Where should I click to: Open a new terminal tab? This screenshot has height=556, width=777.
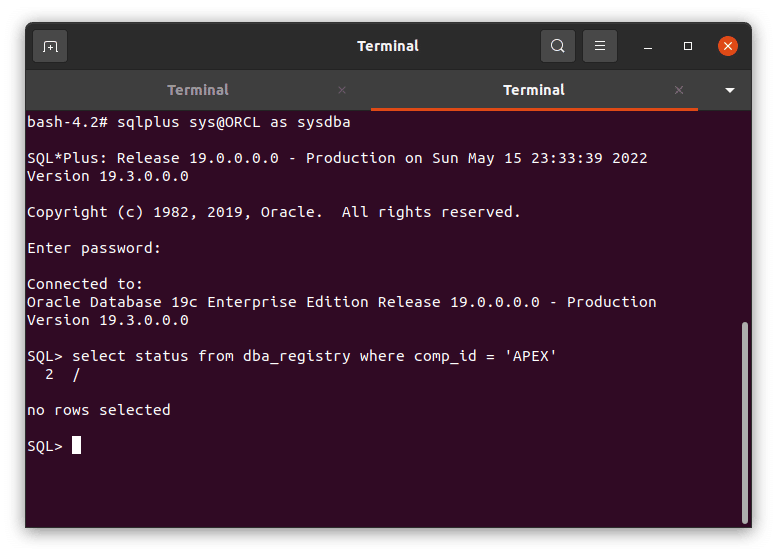[x=50, y=46]
